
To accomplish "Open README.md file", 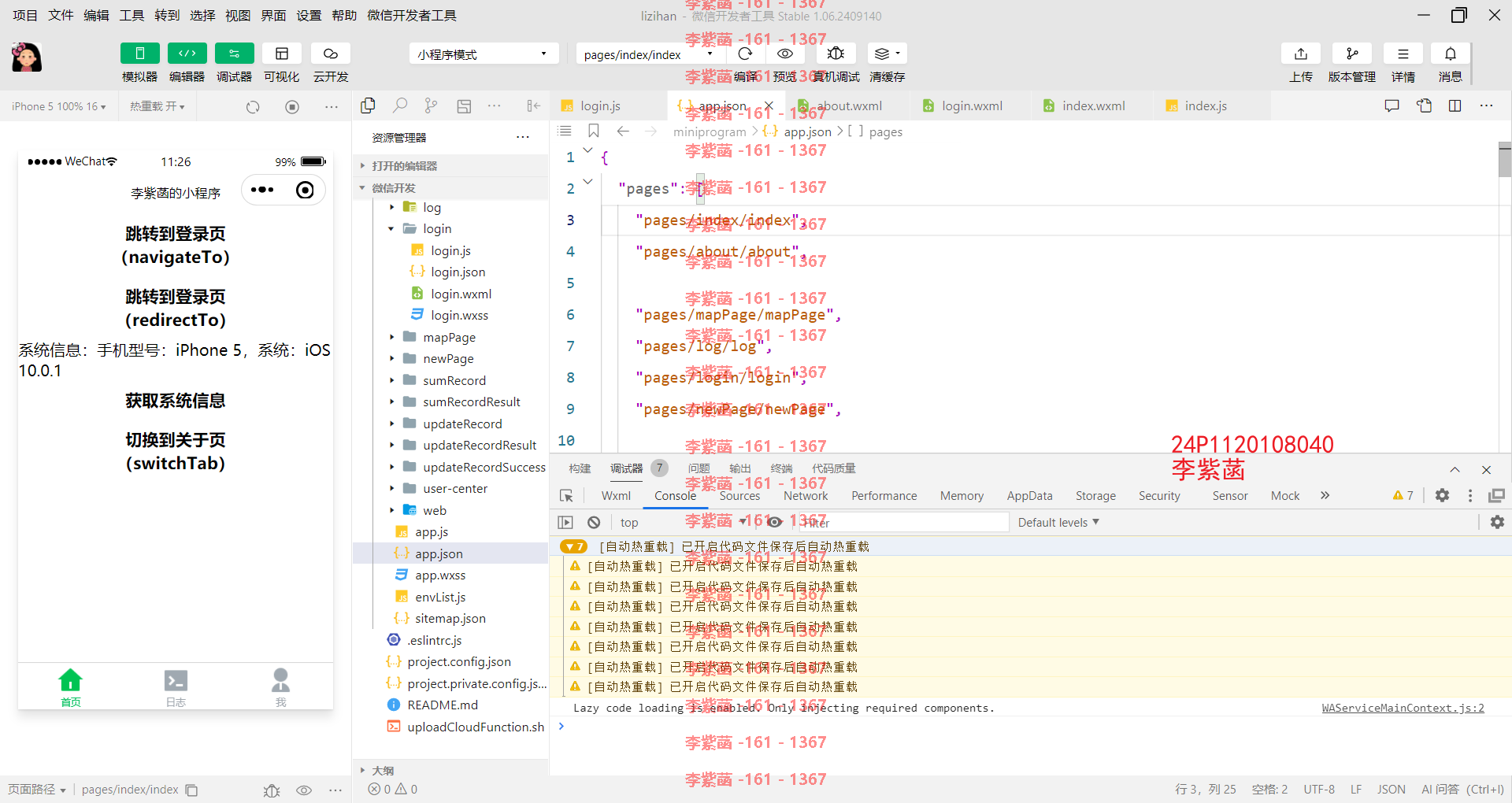I will point(443,705).
